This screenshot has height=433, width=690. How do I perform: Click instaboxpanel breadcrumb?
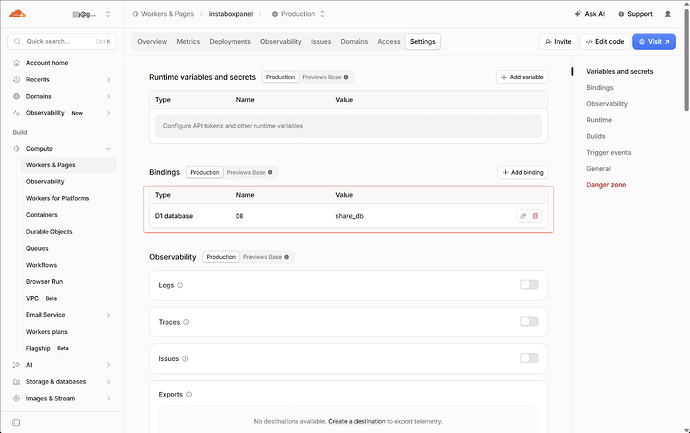231,14
